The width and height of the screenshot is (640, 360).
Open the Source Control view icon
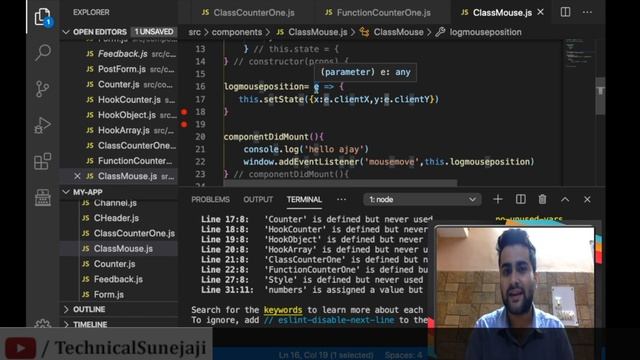point(42,89)
